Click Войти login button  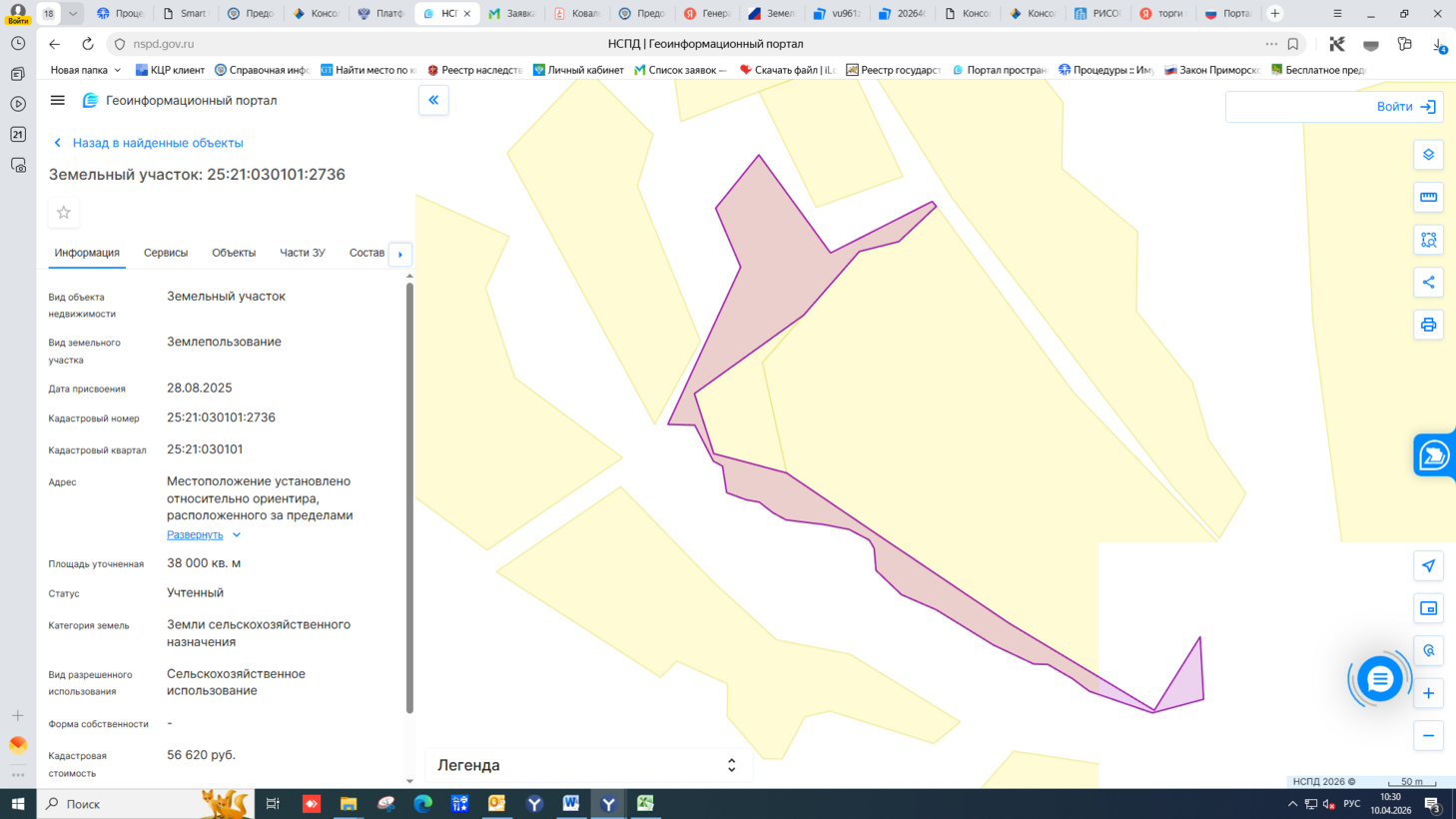1405,107
